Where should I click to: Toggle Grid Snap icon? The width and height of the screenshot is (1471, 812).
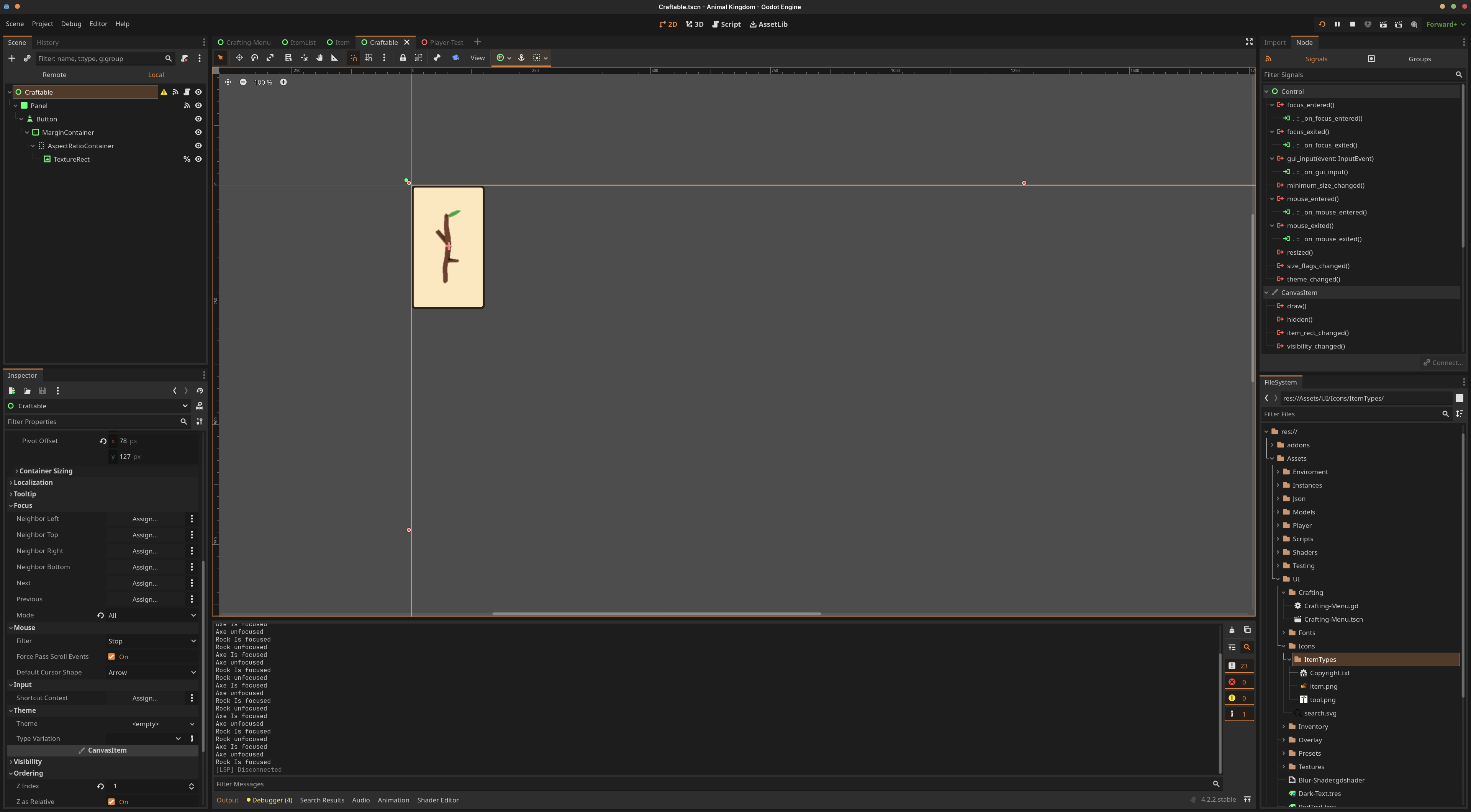[x=369, y=58]
